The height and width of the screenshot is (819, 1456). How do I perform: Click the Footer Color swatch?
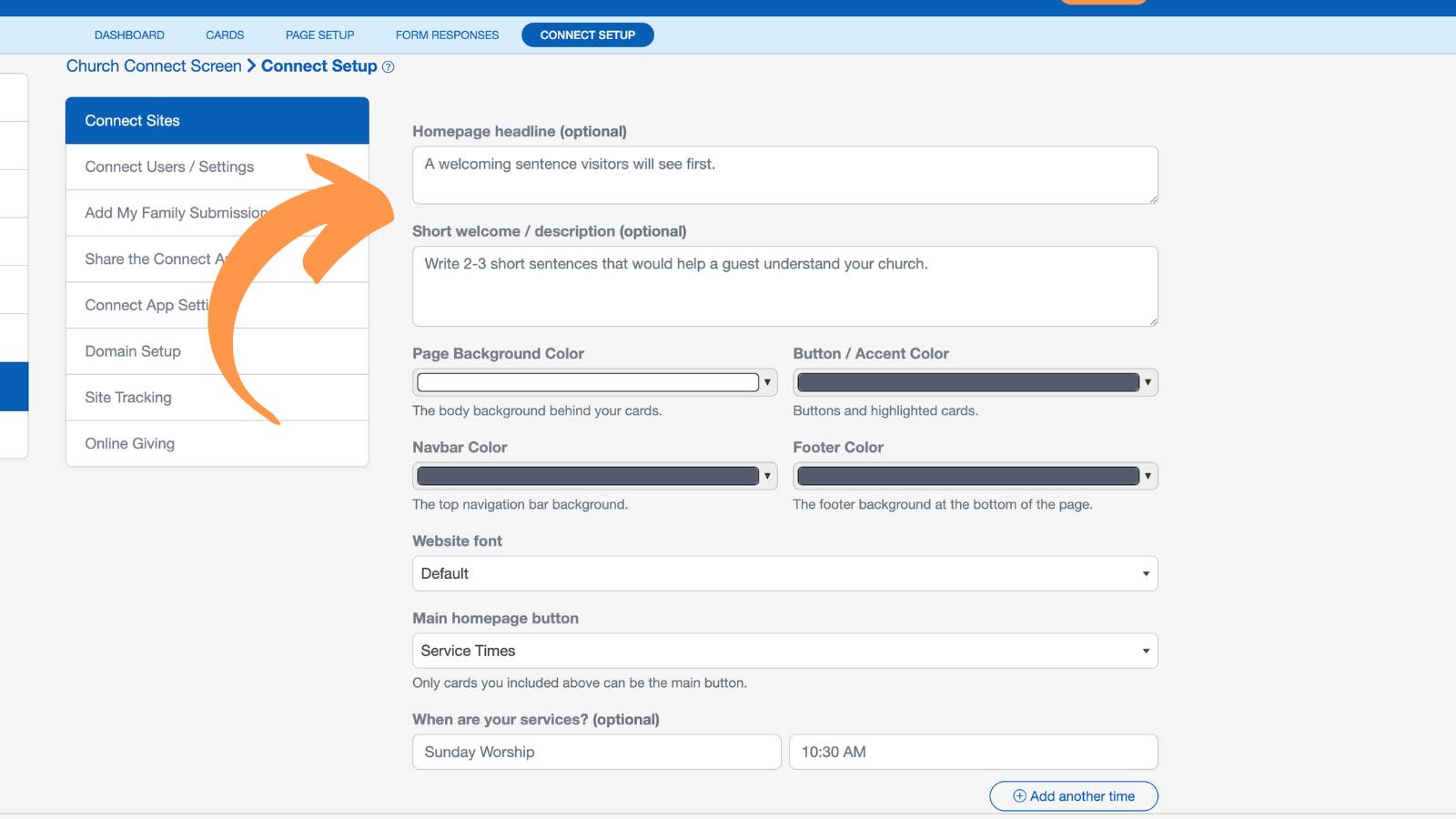click(968, 476)
